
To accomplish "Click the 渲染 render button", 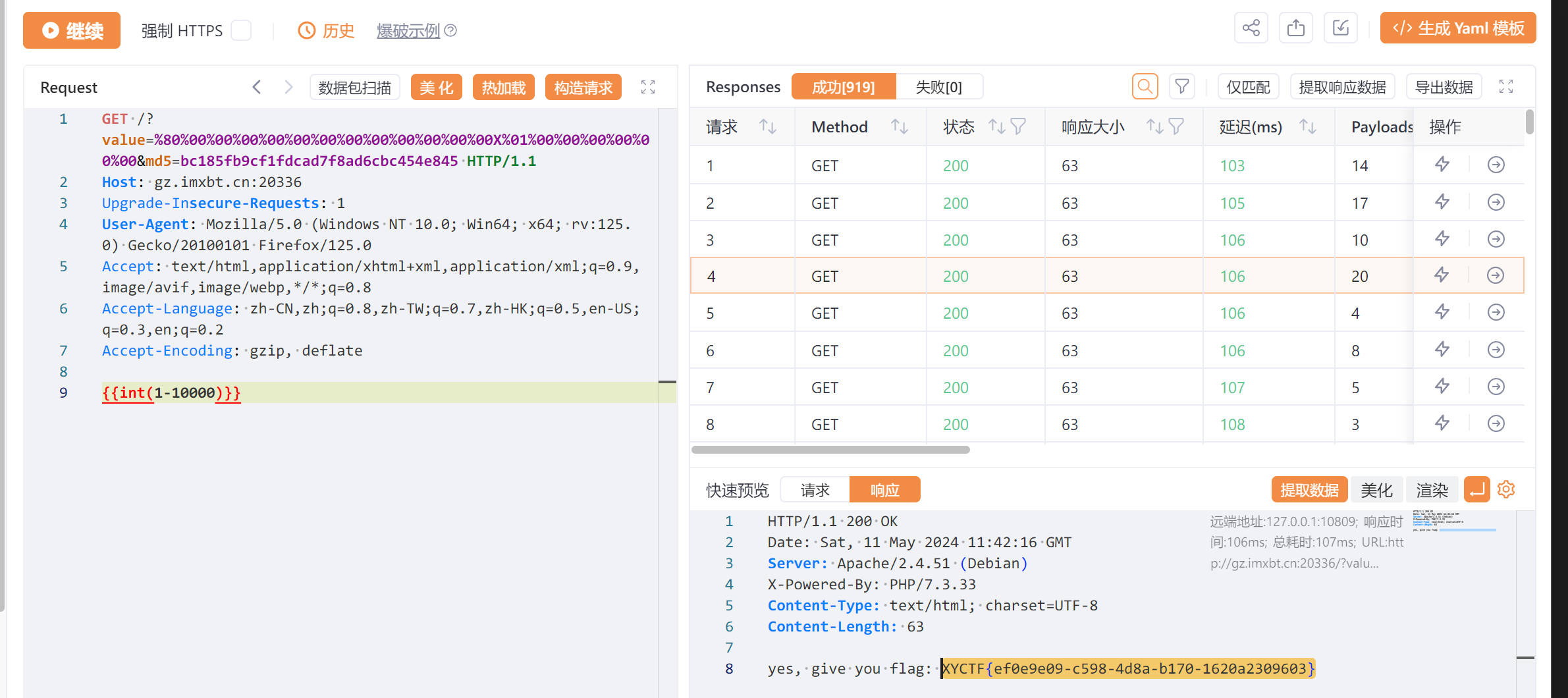I will point(1432,490).
